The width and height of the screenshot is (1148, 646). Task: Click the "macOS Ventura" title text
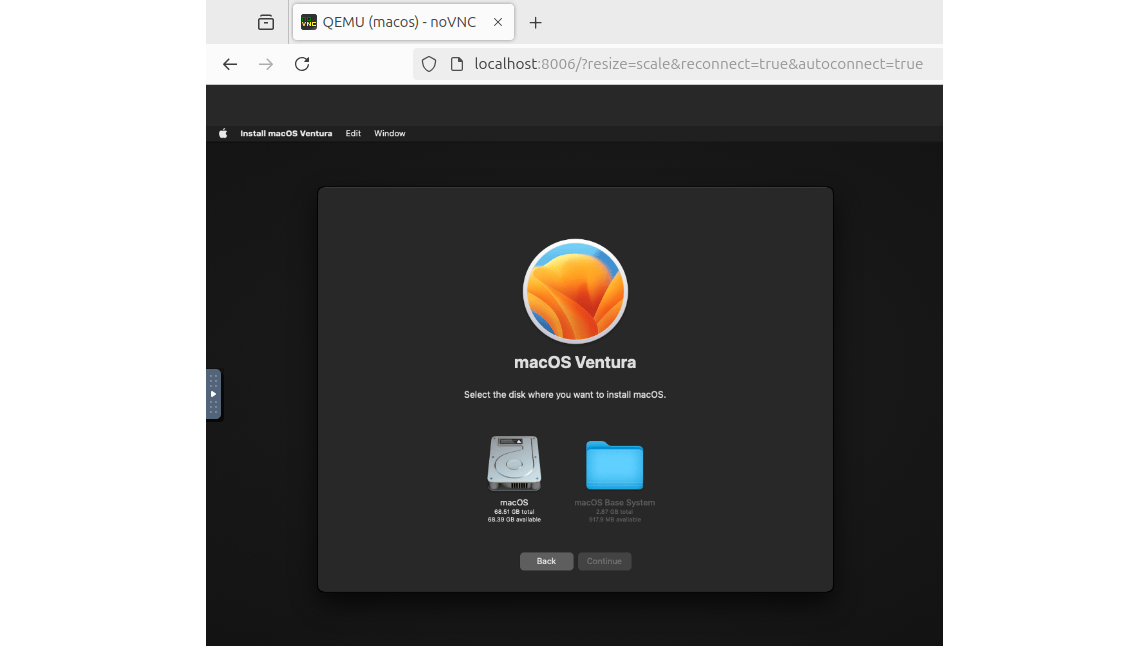575,363
